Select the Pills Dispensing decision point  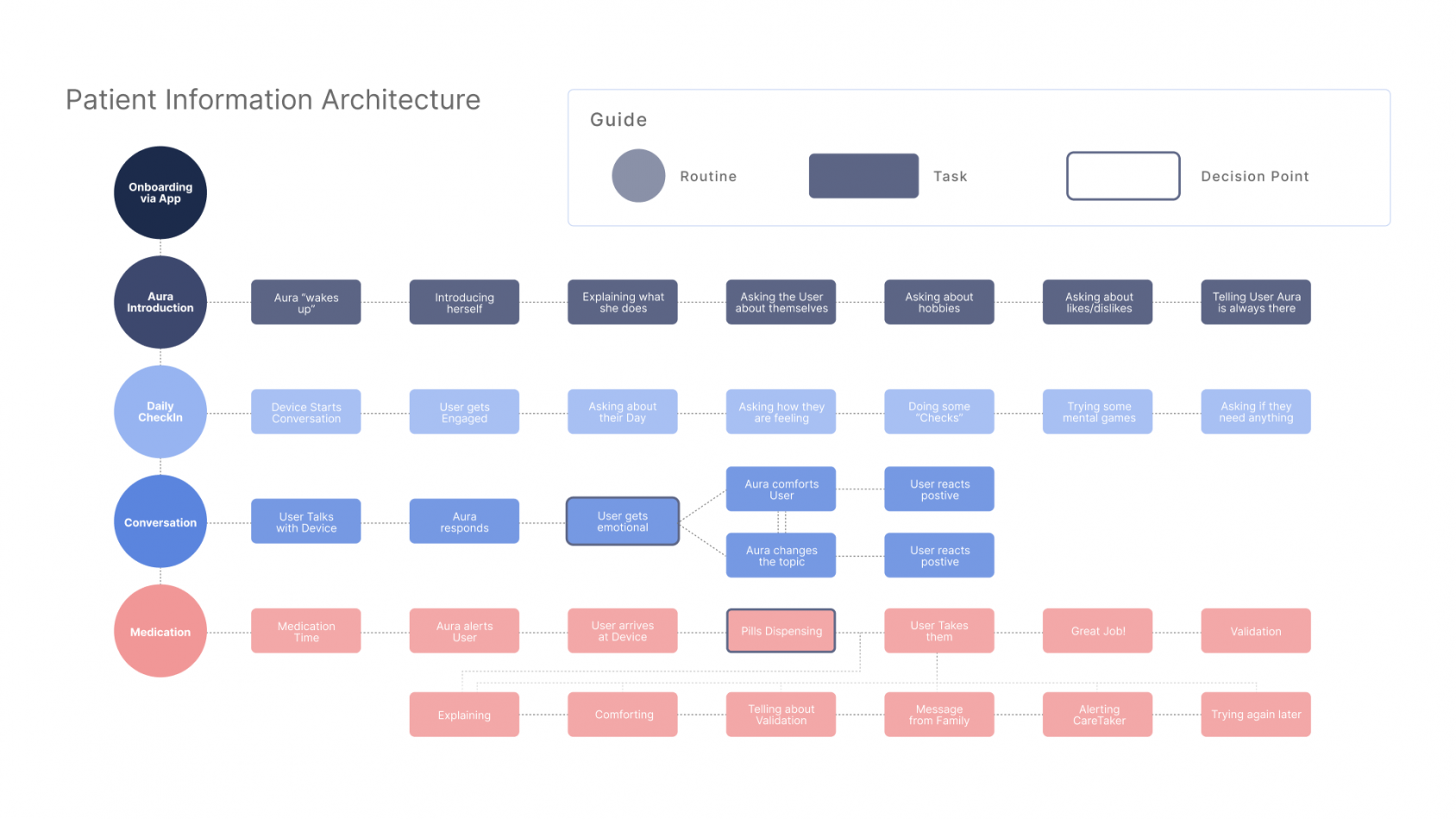pos(781,630)
